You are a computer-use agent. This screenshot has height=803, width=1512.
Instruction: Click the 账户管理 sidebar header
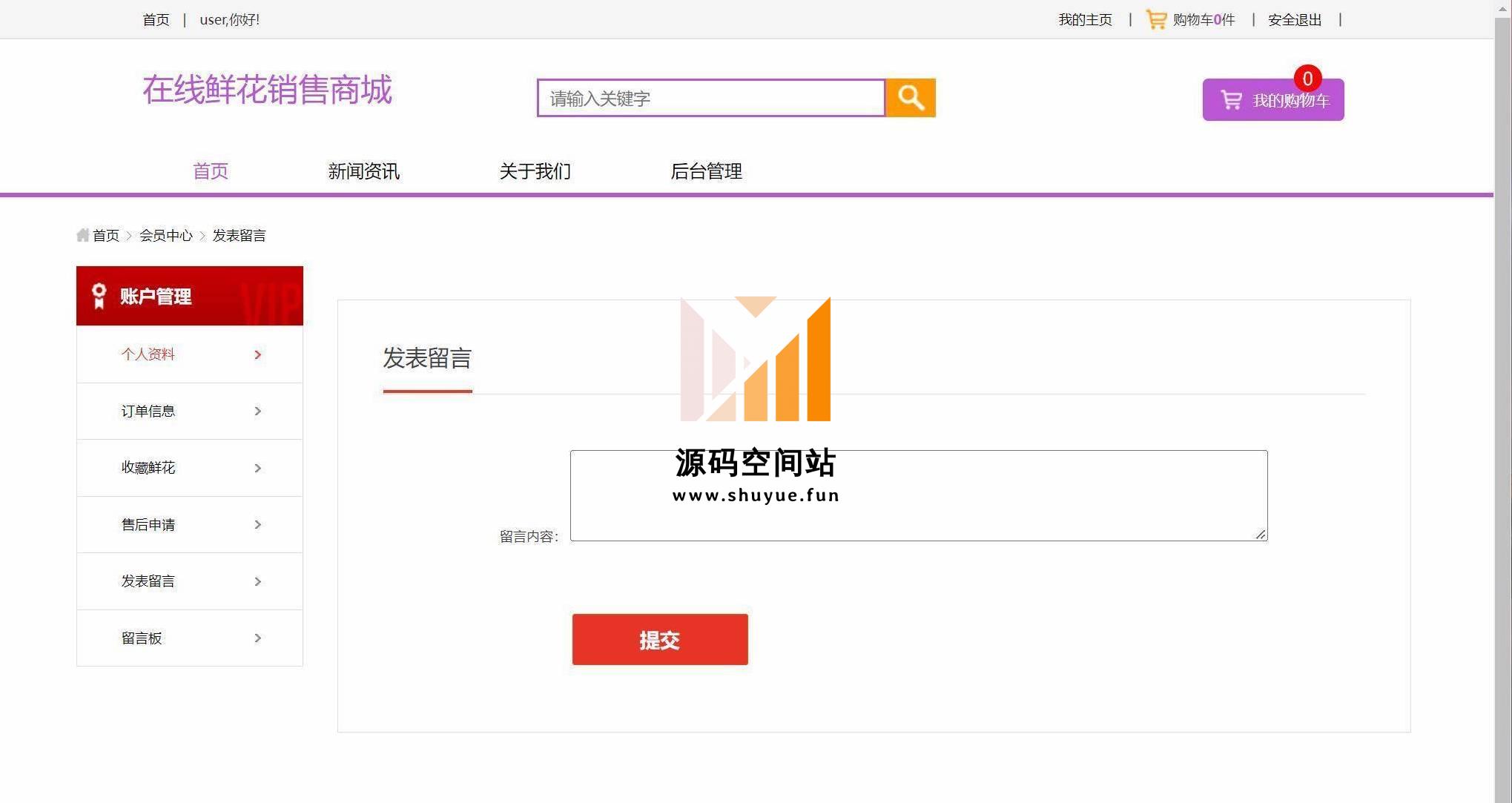click(x=190, y=296)
